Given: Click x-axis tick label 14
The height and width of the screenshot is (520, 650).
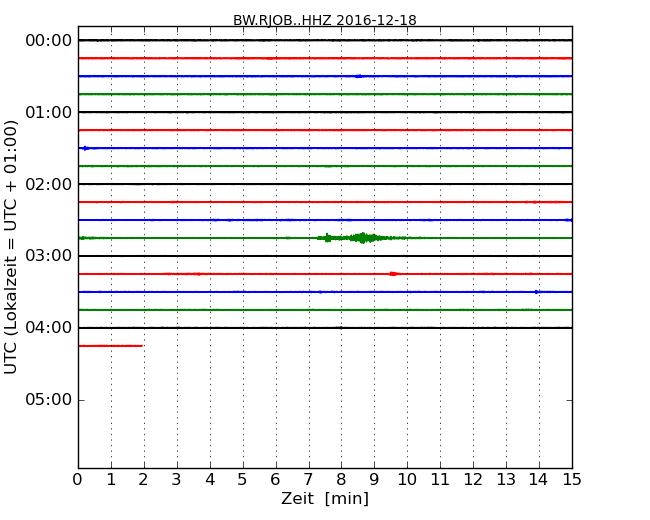Looking at the screenshot, I should (539, 480).
